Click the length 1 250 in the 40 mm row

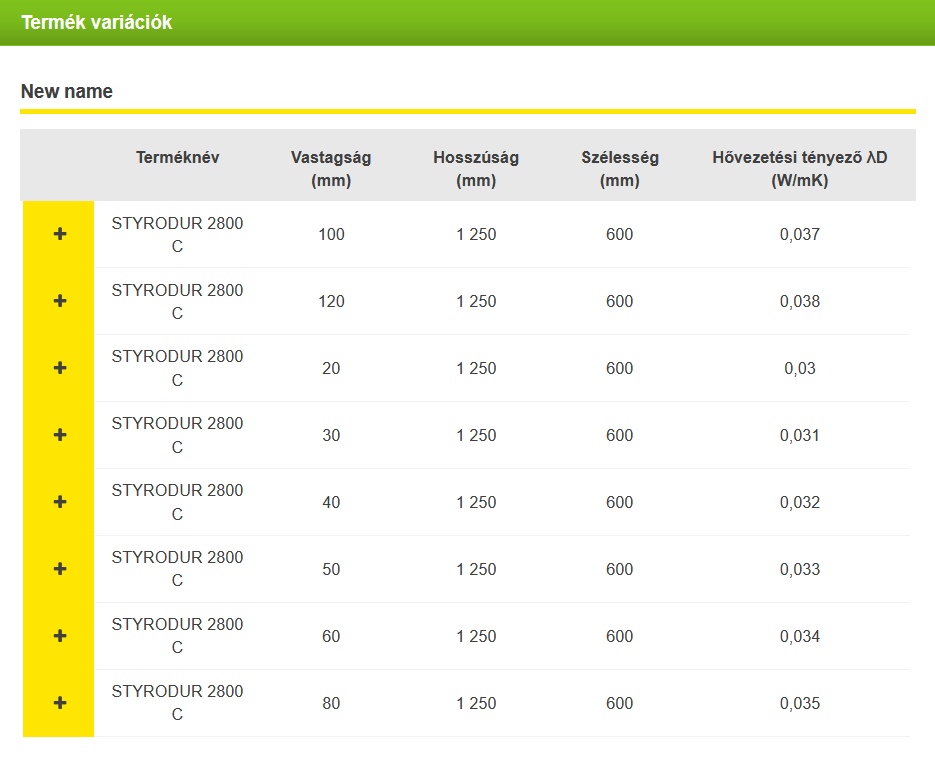click(x=476, y=502)
